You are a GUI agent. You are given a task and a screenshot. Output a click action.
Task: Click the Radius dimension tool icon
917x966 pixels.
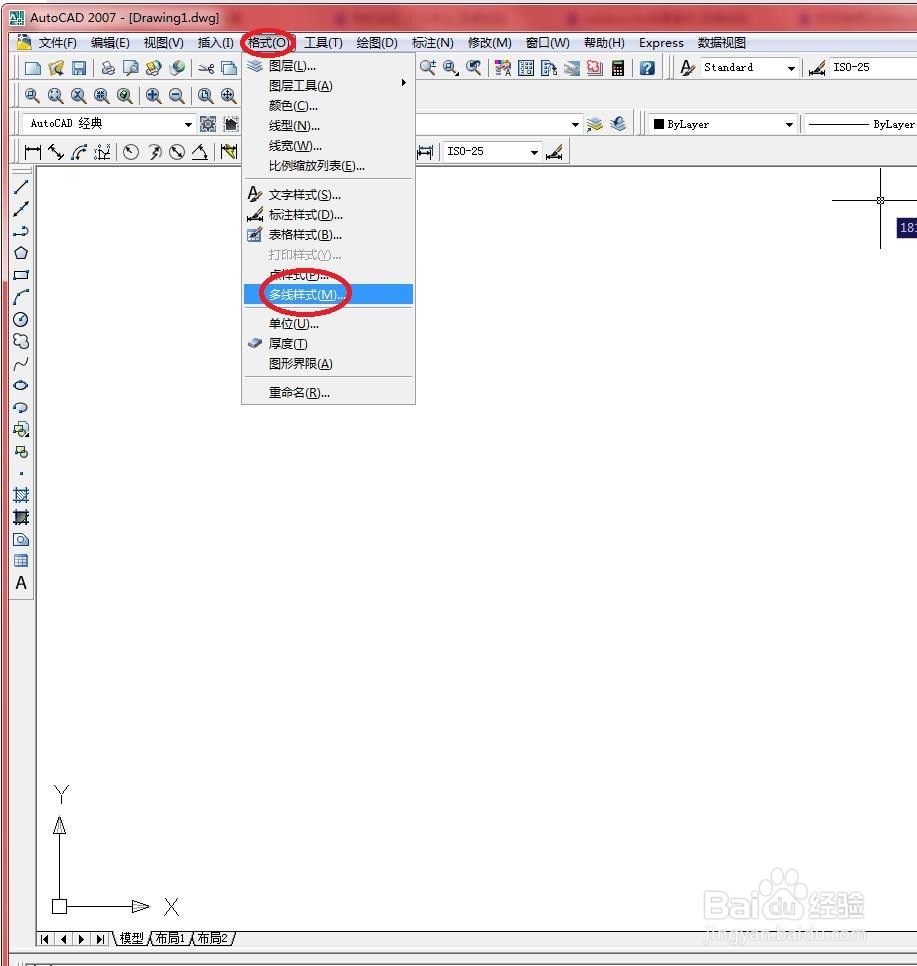tap(131, 152)
